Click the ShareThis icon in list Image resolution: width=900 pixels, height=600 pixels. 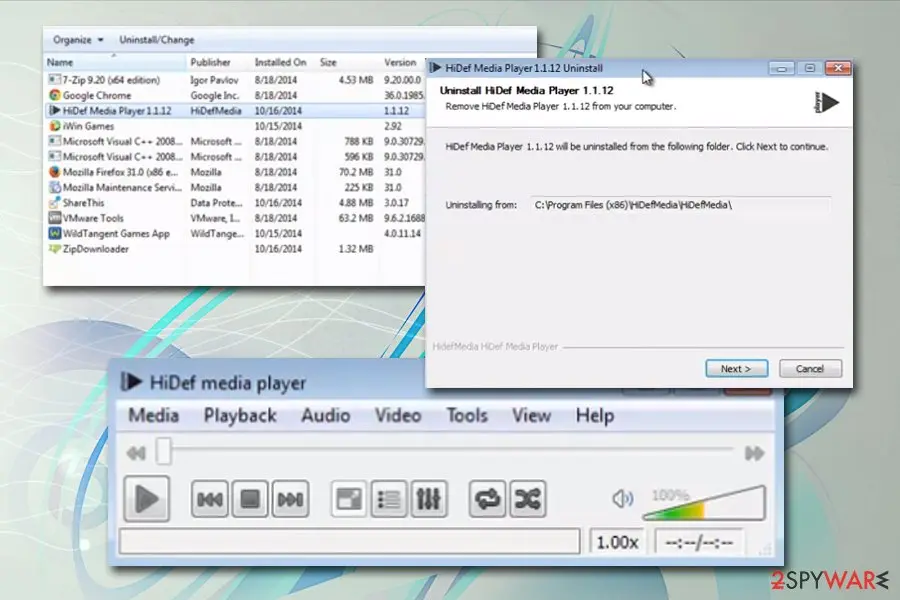55,203
